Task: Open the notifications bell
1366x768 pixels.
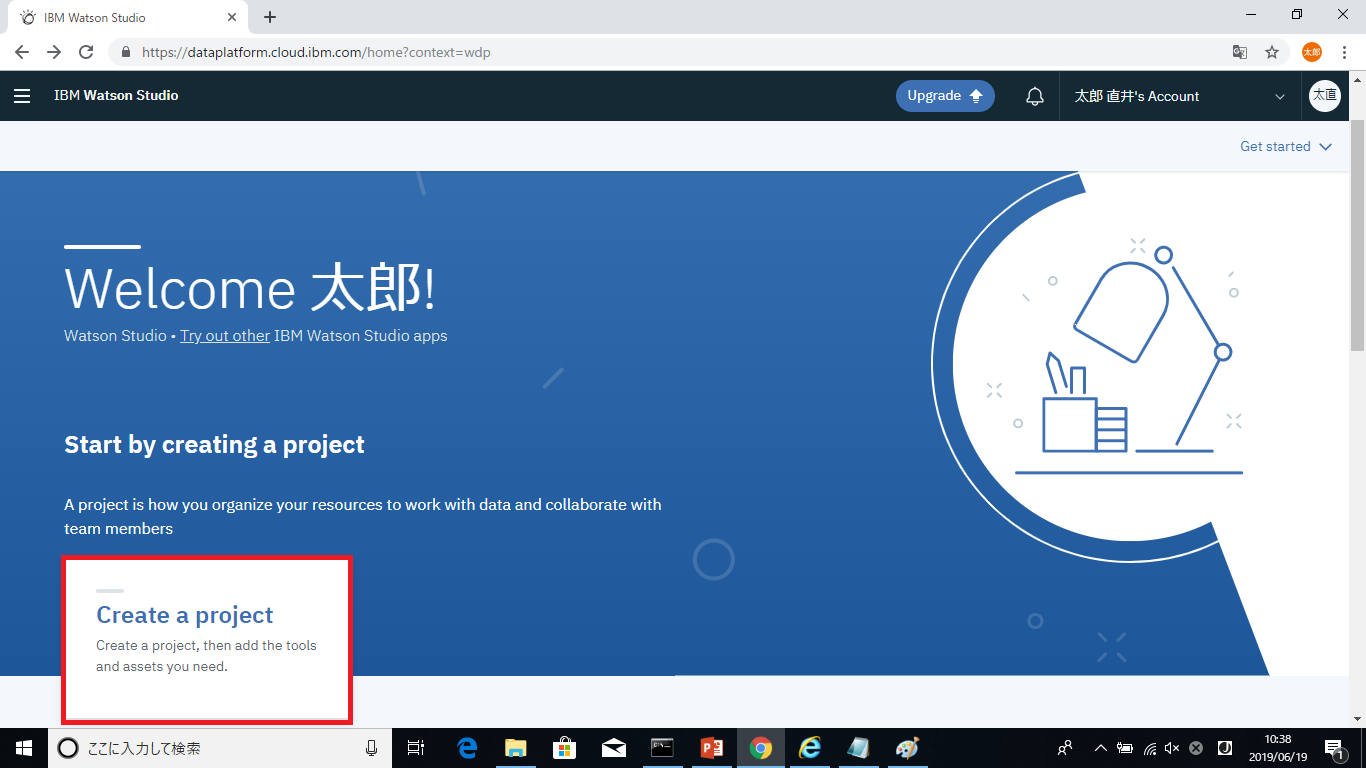Action: click(1035, 96)
